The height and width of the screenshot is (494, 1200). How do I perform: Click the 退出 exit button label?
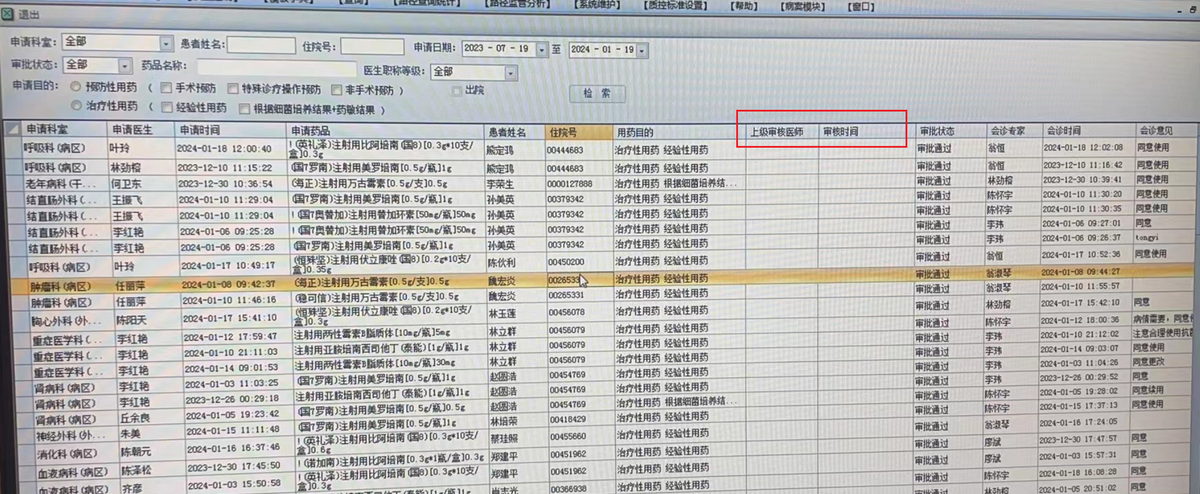pos(30,17)
